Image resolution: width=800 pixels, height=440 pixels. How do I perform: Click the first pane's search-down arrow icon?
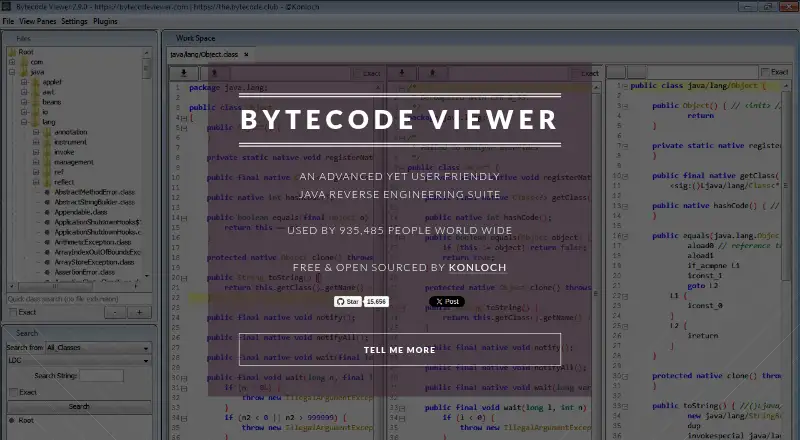(x=184, y=73)
